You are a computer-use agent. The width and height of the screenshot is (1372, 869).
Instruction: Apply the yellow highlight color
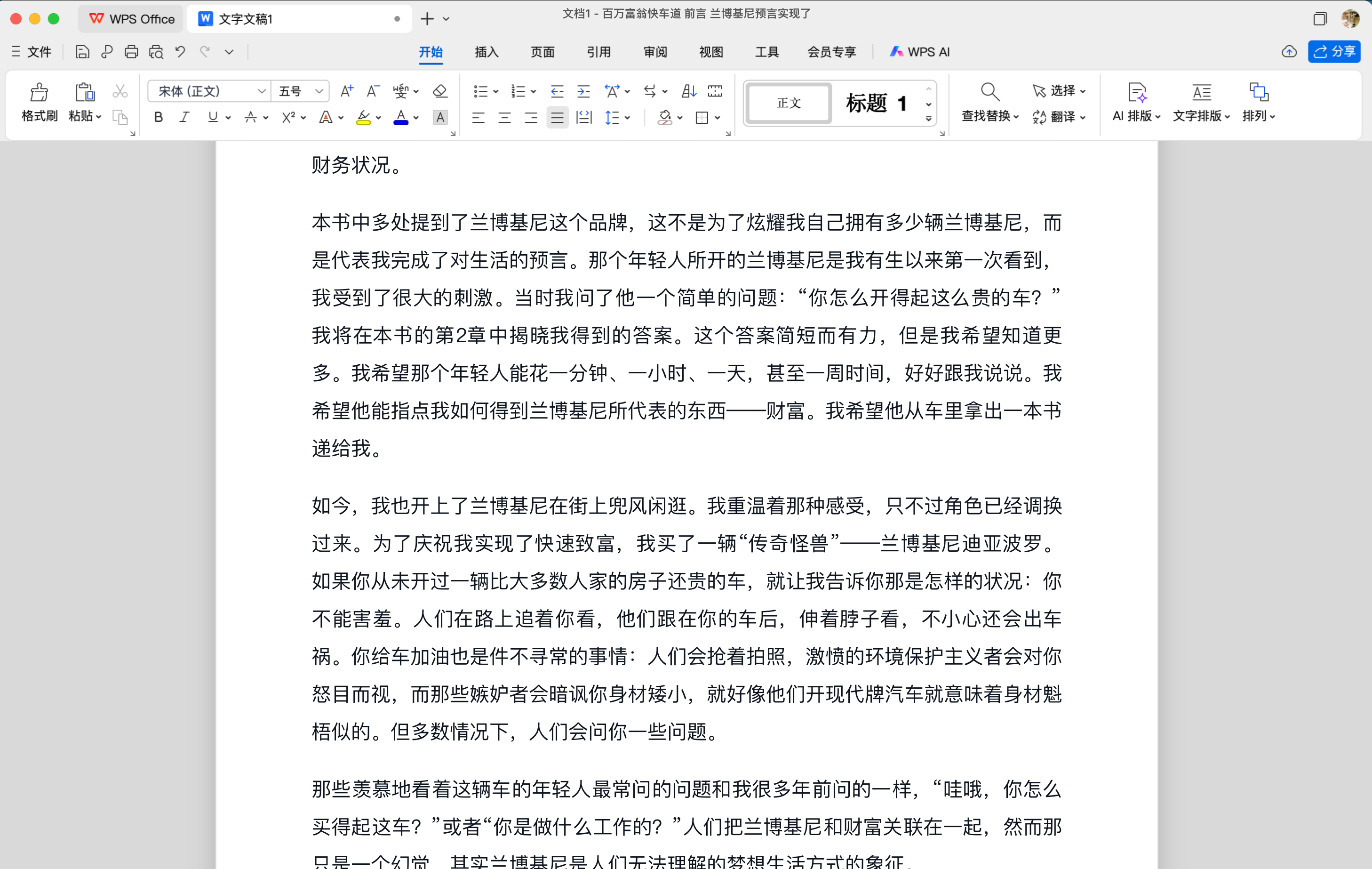[363, 118]
